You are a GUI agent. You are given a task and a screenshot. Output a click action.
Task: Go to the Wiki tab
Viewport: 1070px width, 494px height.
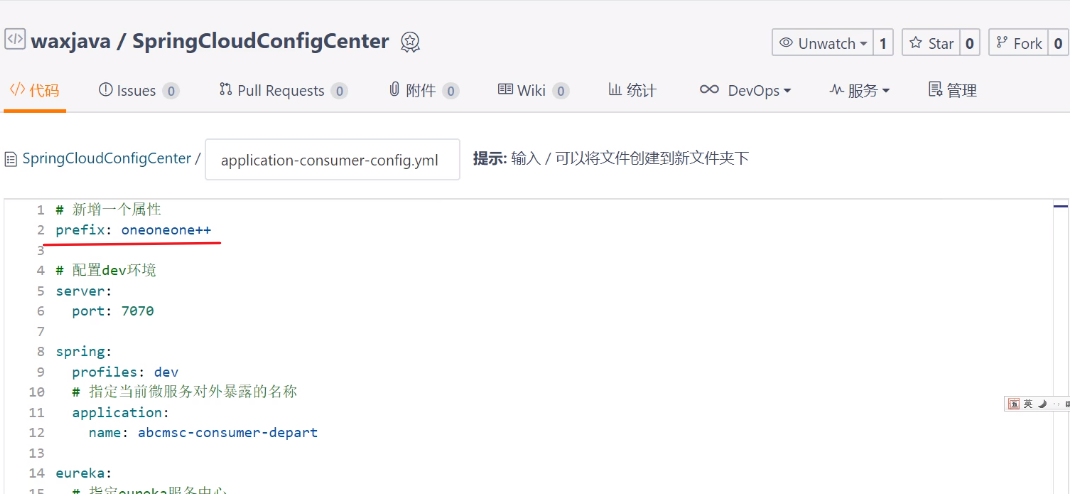tap(531, 90)
